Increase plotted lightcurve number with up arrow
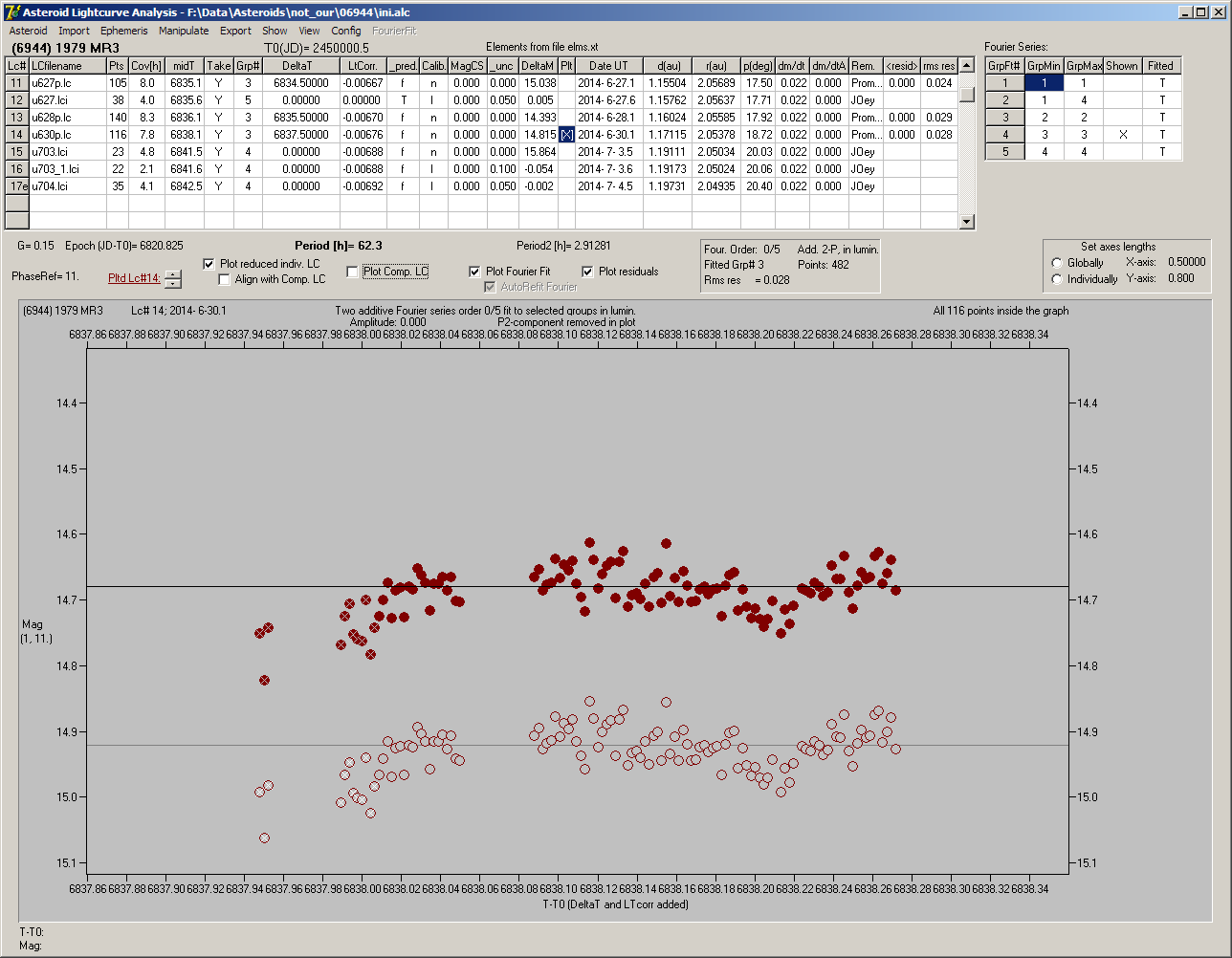Image resolution: width=1232 pixels, height=958 pixels. click(x=172, y=274)
